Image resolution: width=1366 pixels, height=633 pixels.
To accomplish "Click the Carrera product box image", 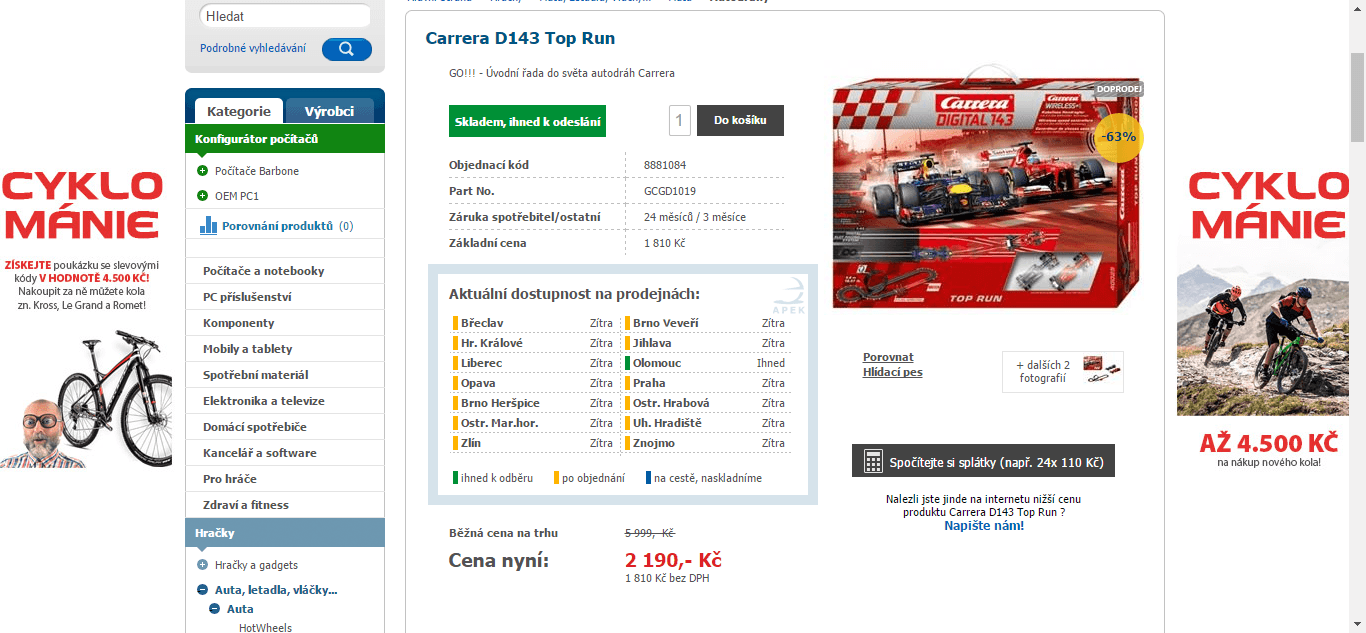I will [985, 195].
